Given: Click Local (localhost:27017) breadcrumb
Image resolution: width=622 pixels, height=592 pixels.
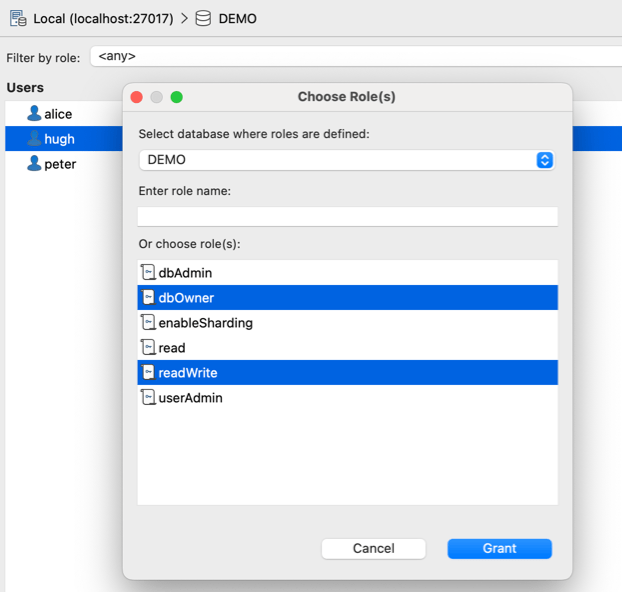Looking at the screenshot, I should (x=103, y=18).
